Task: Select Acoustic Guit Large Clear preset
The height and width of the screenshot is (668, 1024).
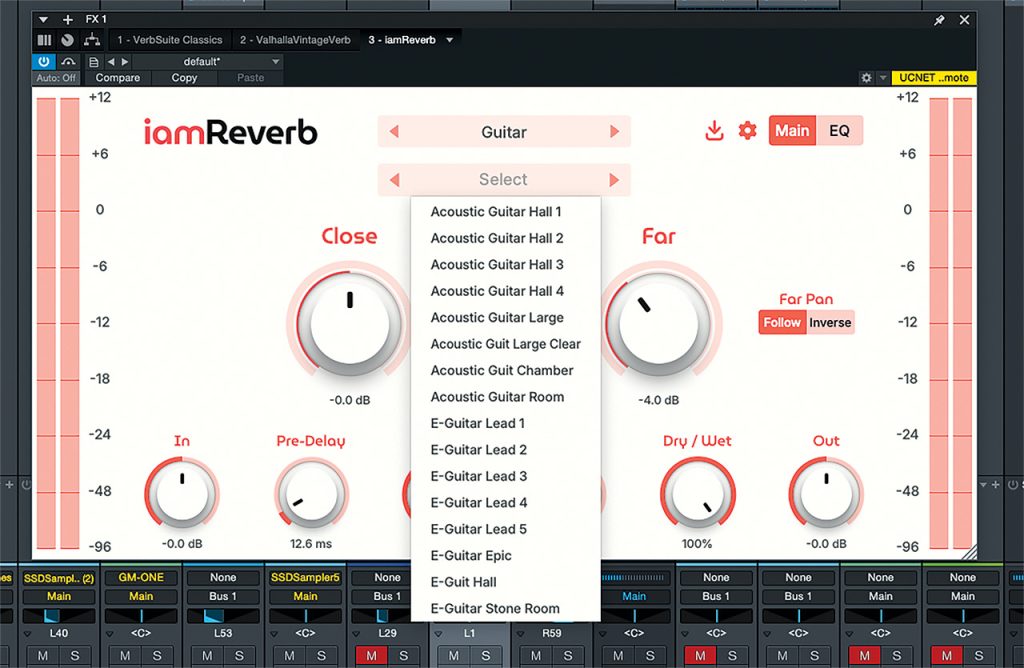Action: click(505, 344)
